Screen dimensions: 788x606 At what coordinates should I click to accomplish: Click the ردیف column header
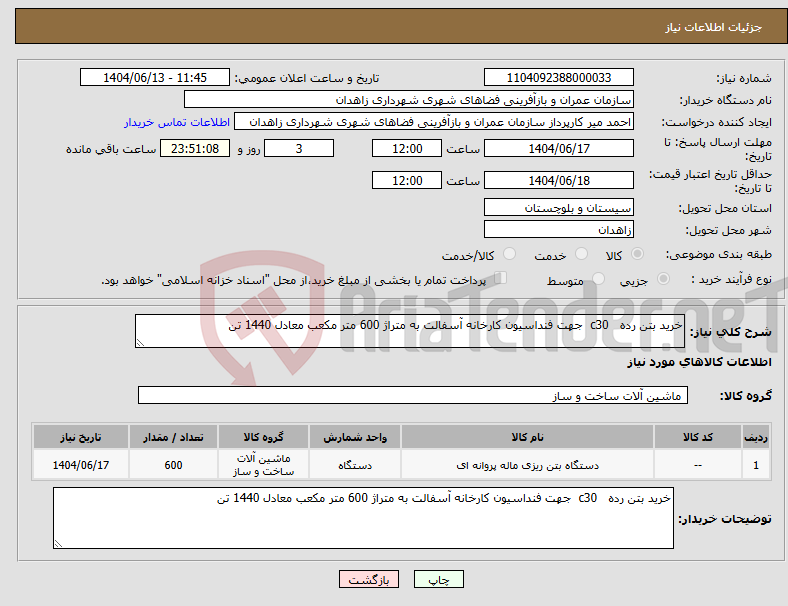(755, 437)
